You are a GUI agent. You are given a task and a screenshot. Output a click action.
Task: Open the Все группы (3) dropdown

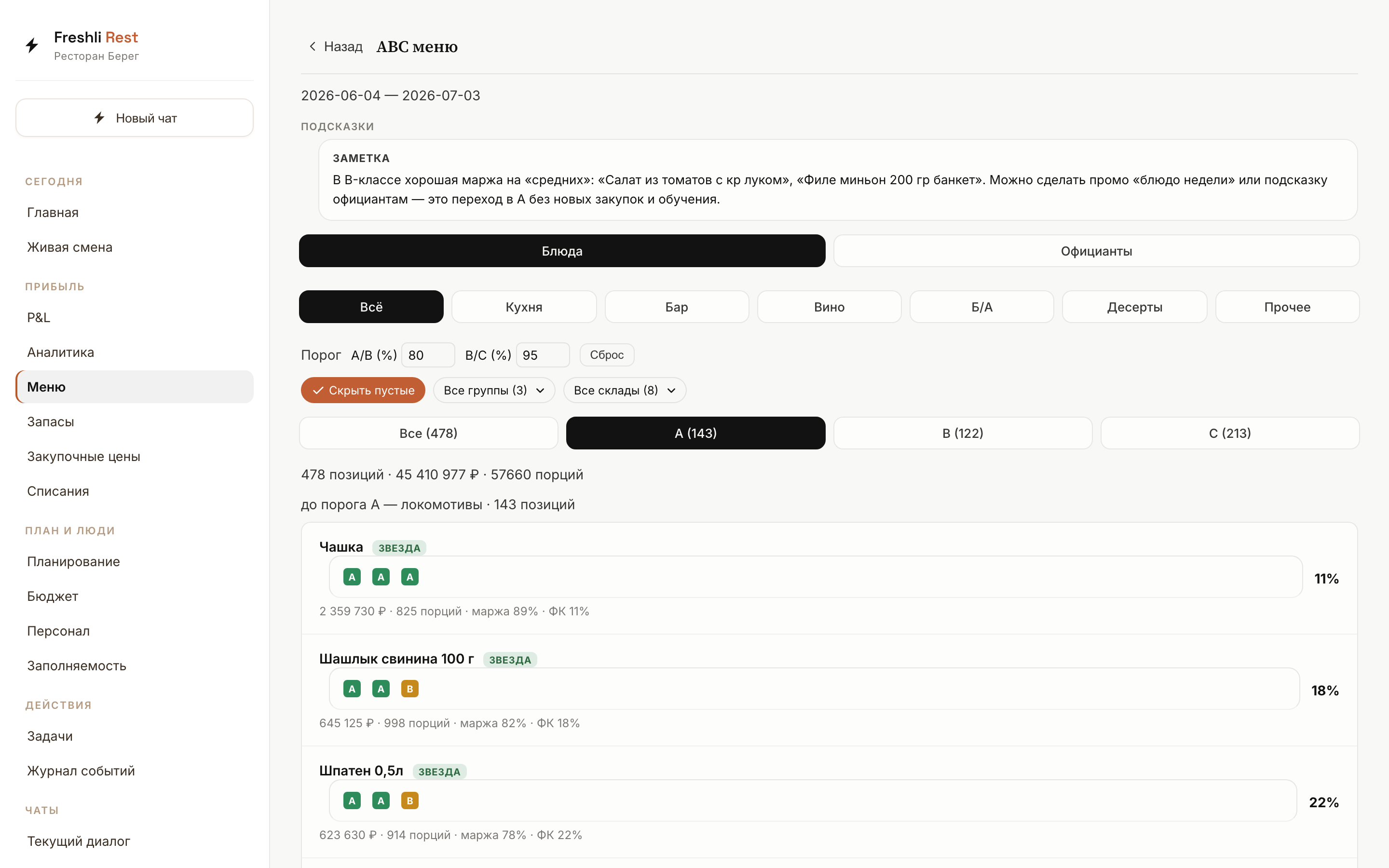pos(493,391)
